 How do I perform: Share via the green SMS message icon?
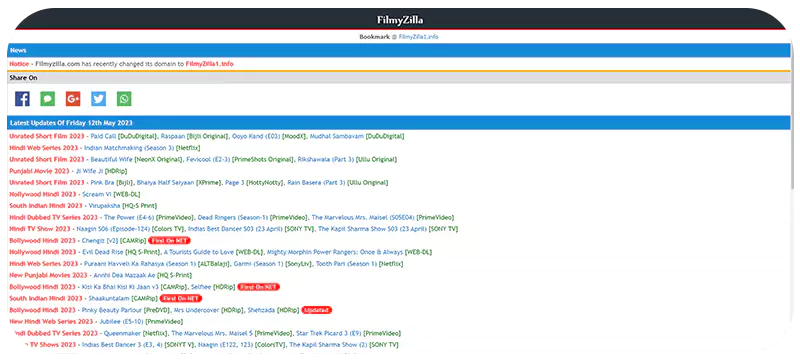pos(48,99)
